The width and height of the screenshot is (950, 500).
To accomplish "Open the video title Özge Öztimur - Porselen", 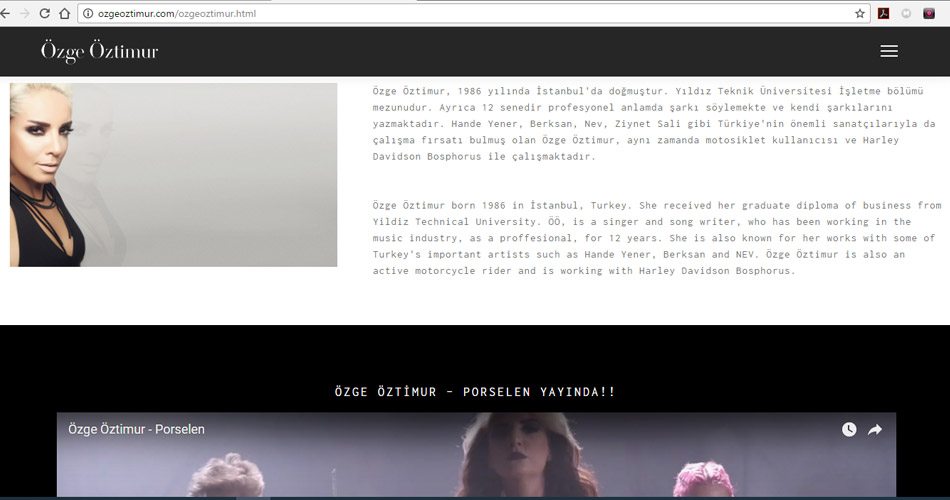I will point(136,429).
